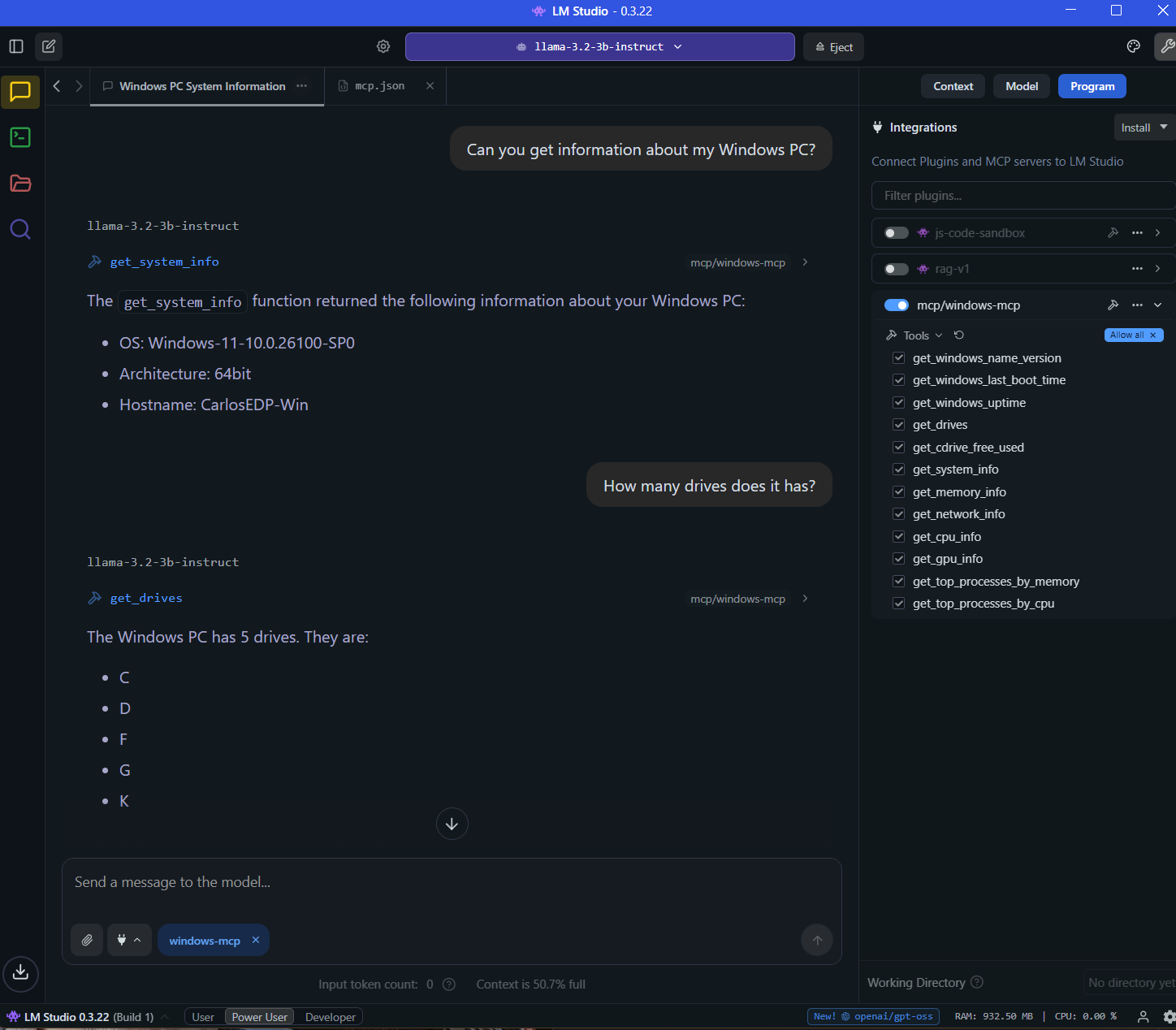Create a new chat with pencil icon
The image size is (1176, 1030).
(x=49, y=46)
